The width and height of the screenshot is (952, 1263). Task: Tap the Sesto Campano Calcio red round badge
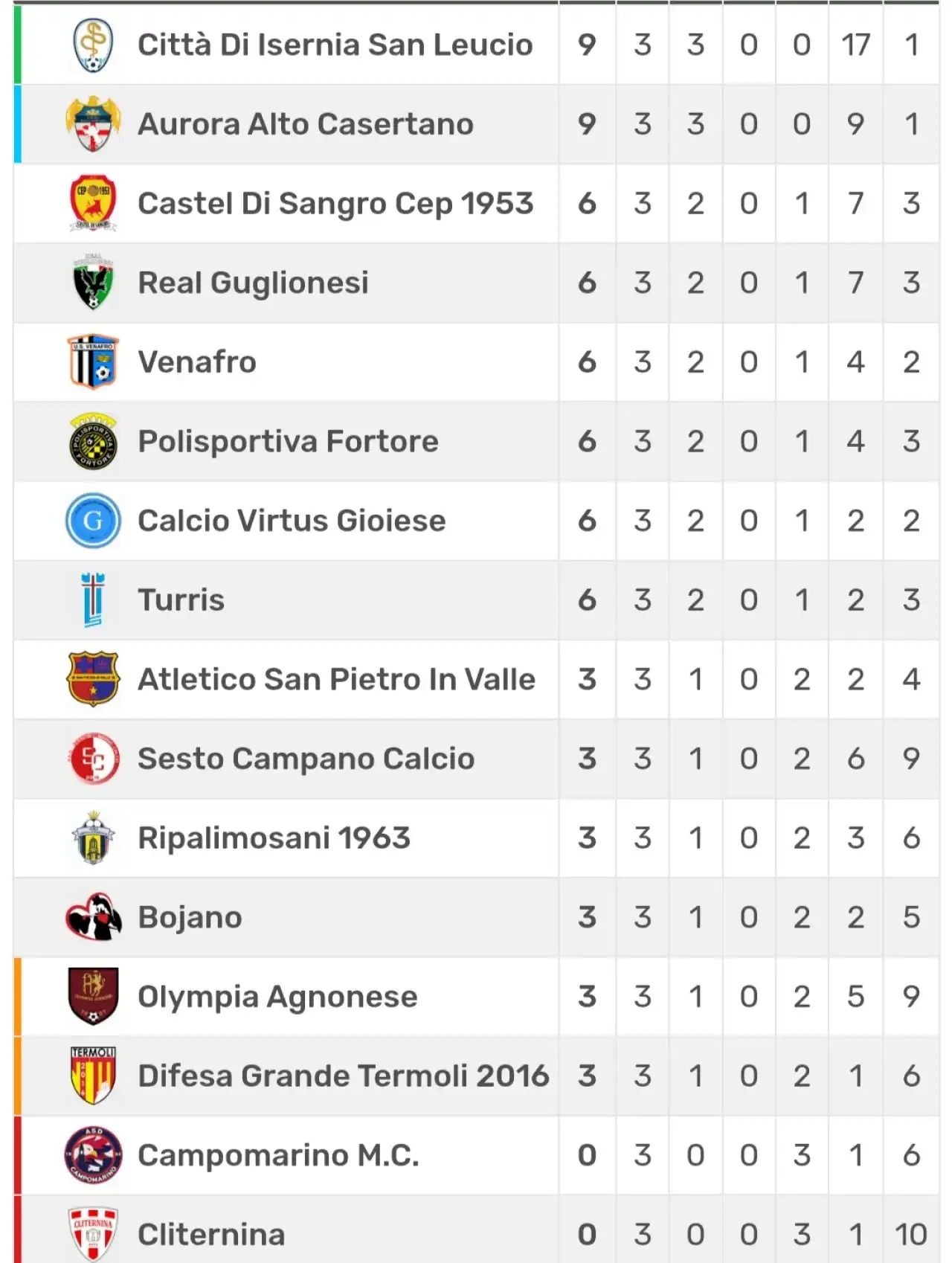coord(93,758)
